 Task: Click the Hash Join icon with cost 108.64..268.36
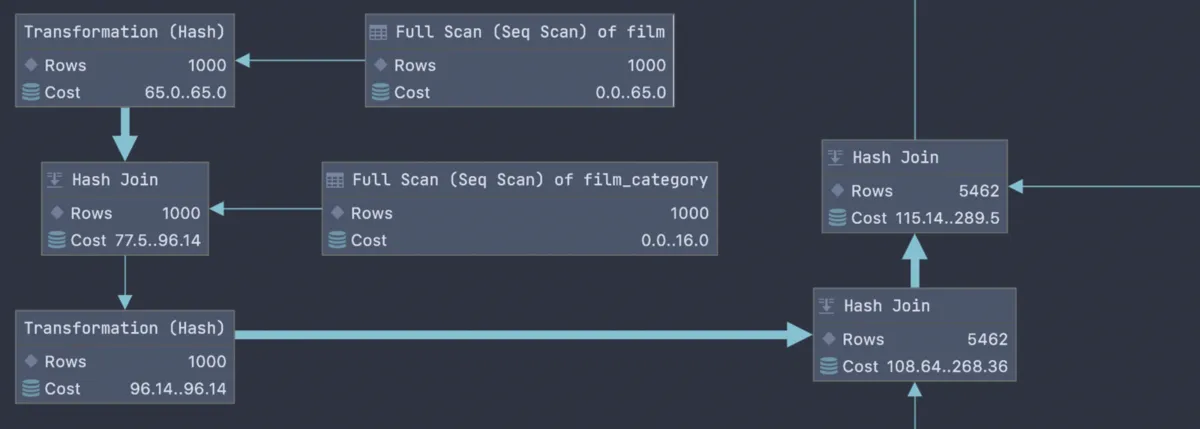tap(828, 306)
